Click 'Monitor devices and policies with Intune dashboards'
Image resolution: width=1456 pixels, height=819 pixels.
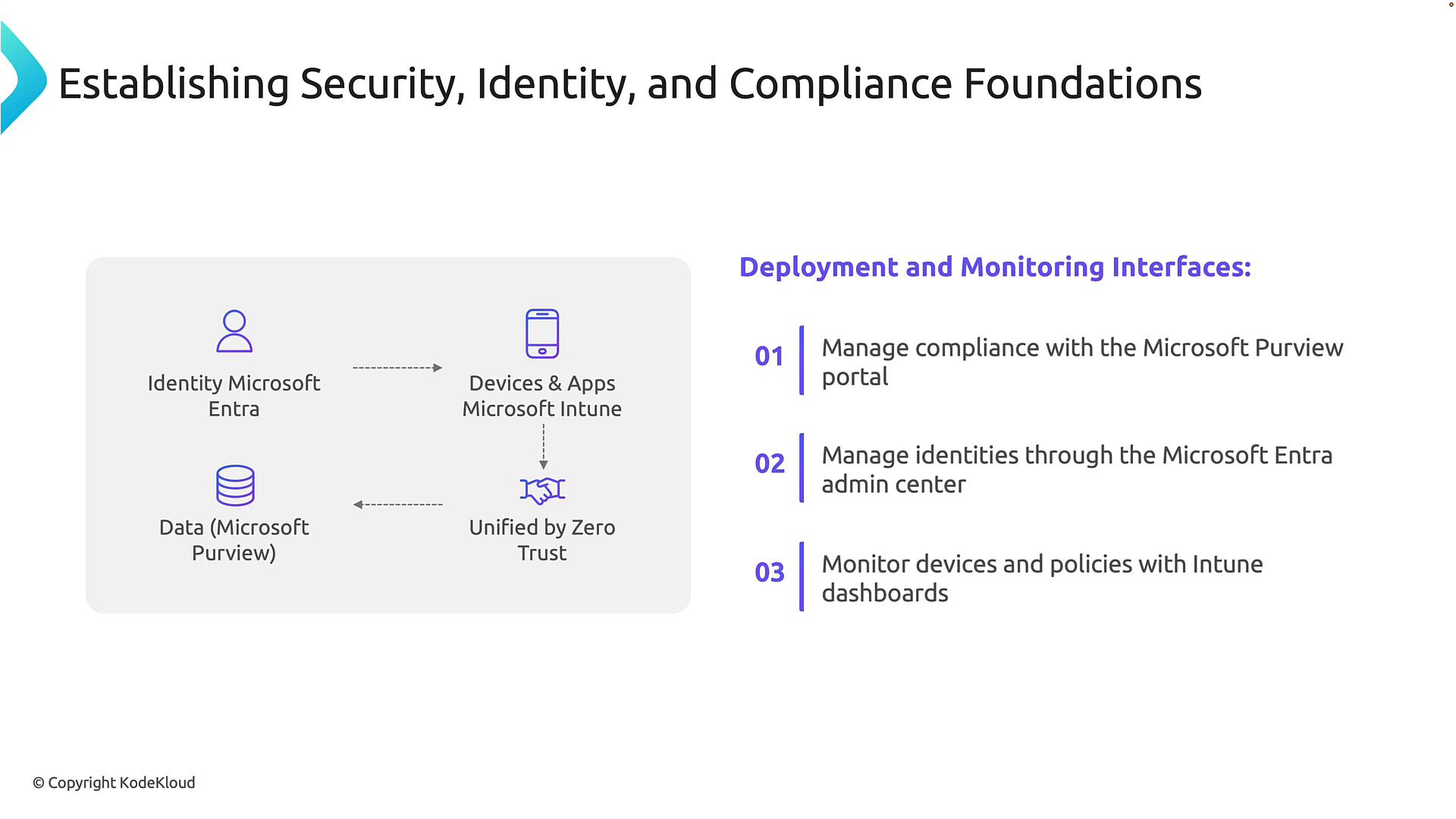tap(1042, 578)
